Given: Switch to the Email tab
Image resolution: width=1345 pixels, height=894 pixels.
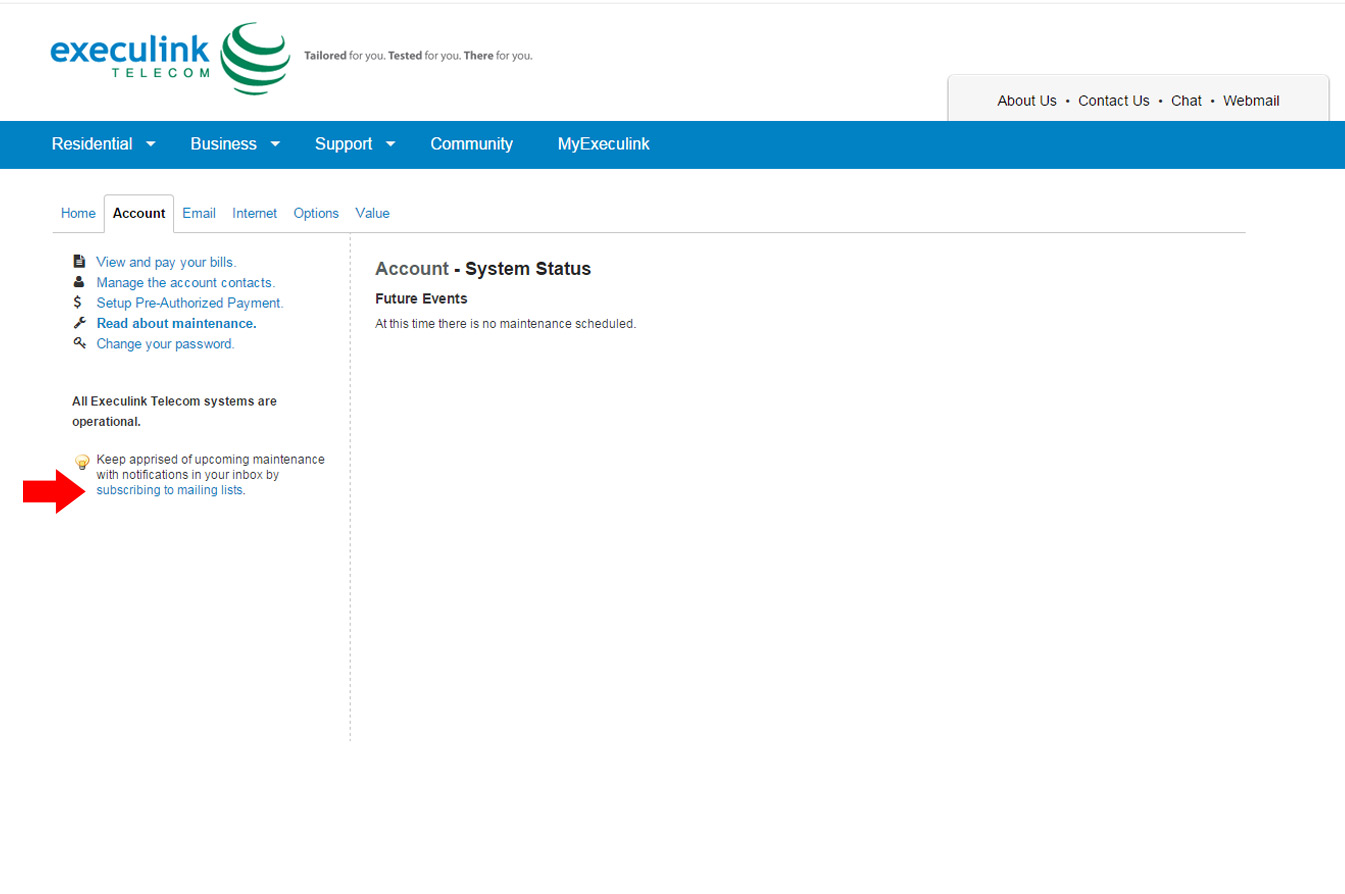Looking at the screenshot, I should 199,213.
